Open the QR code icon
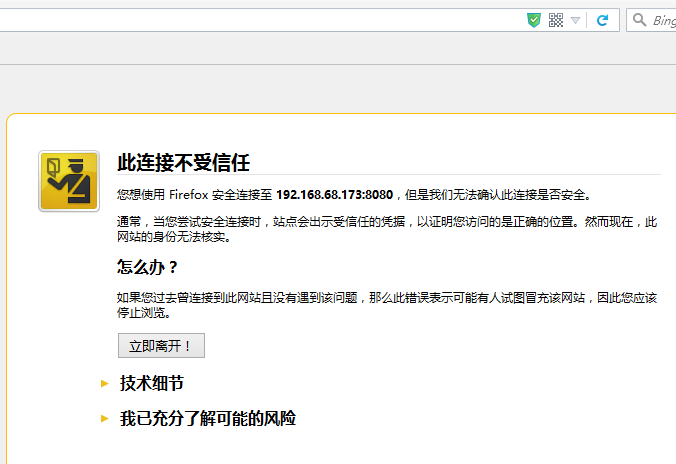Image resolution: width=676 pixels, height=464 pixels. [x=556, y=20]
